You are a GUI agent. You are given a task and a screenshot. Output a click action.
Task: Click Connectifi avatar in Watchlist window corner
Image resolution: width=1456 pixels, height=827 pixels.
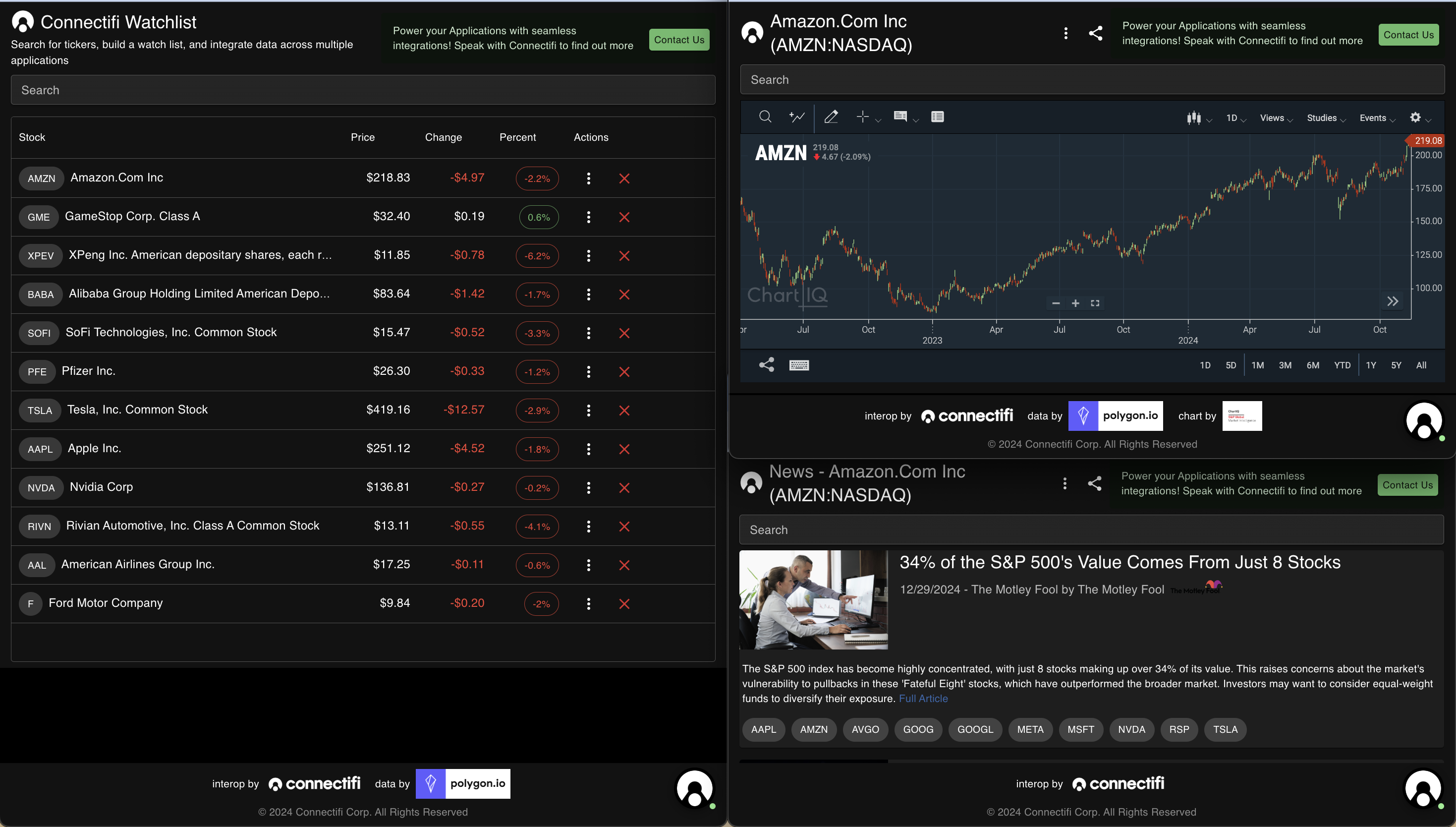click(694, 788)
